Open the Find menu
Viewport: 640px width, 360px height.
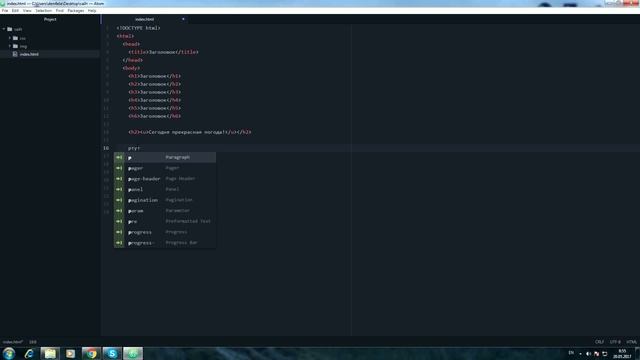pos(60,11)
